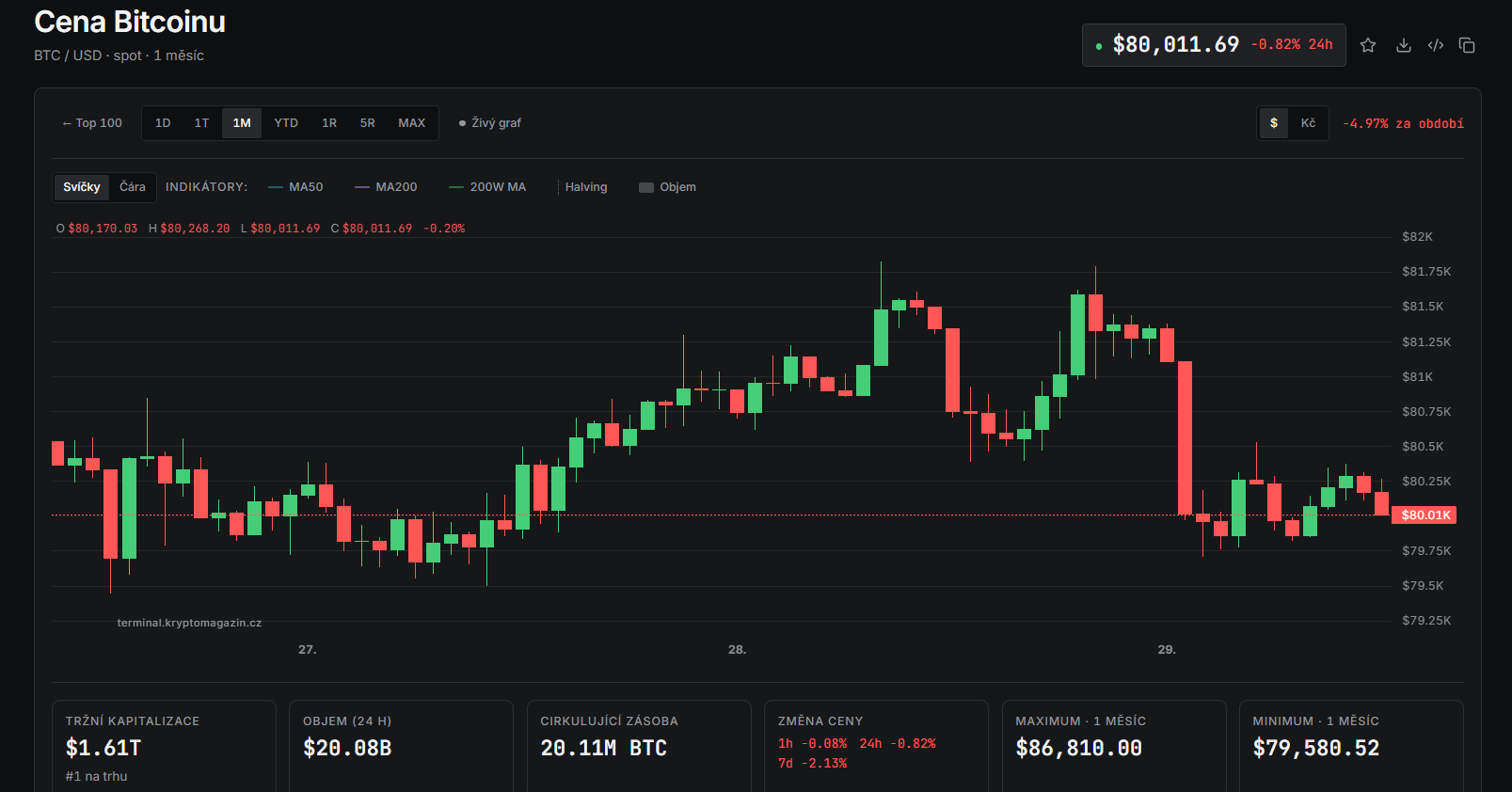Switch to the 1T time range
The width and height of the screenshot is (1512, 792).
[201, 123]
